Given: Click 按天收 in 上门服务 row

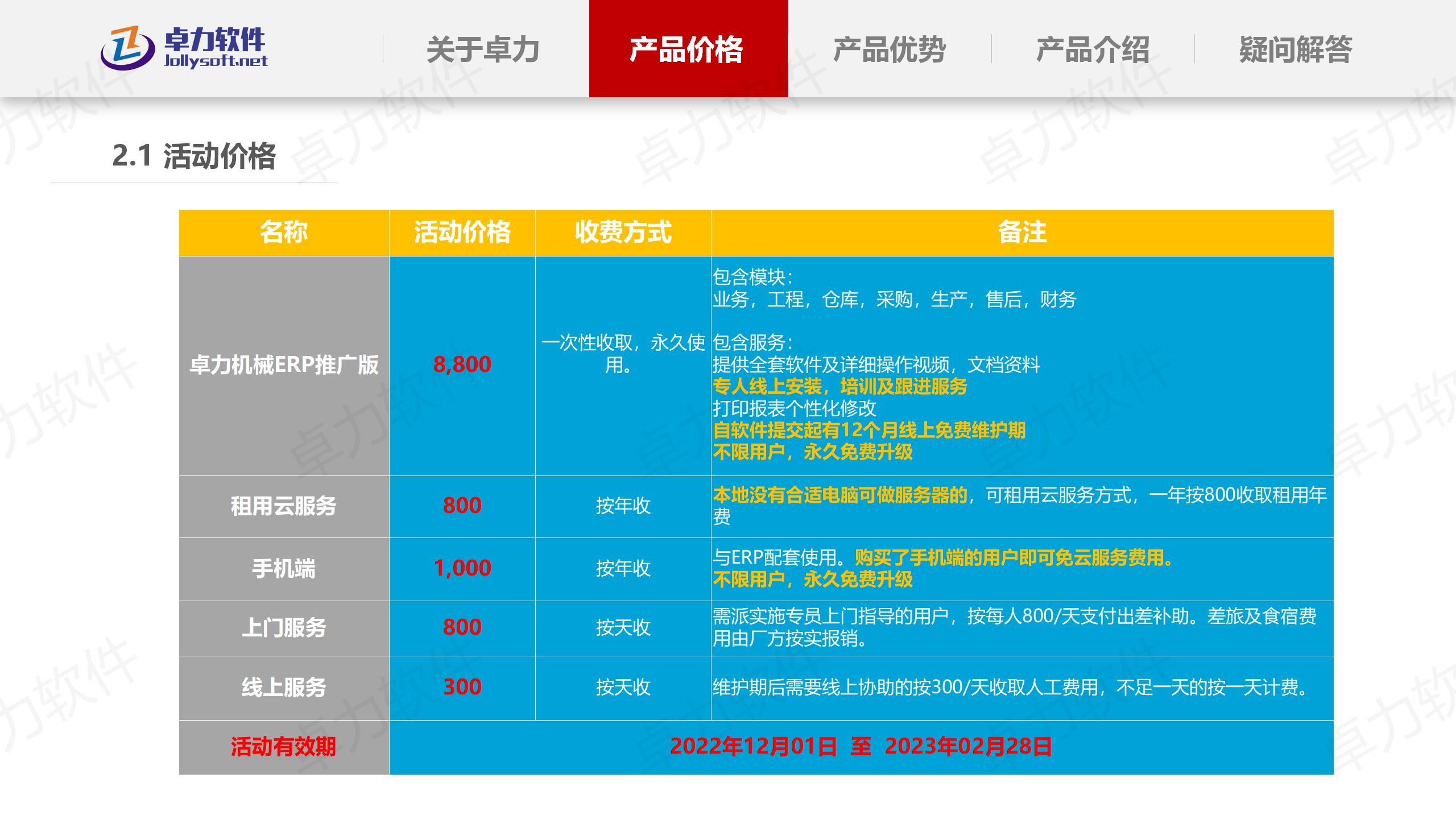Looking at the screenshot, I should click(623, 628).
